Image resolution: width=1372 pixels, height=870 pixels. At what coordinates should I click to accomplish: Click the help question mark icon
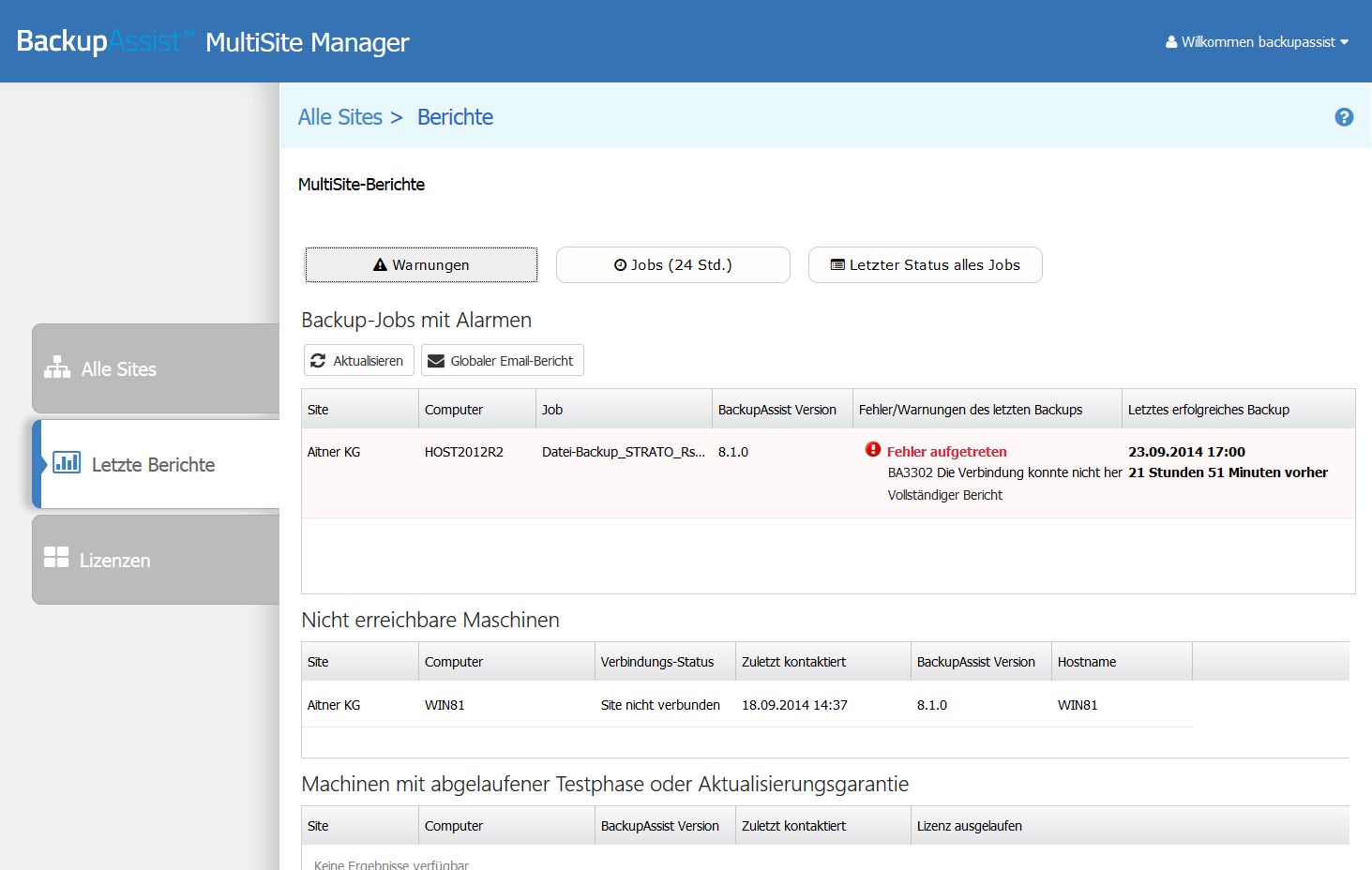coord(1344,117)
